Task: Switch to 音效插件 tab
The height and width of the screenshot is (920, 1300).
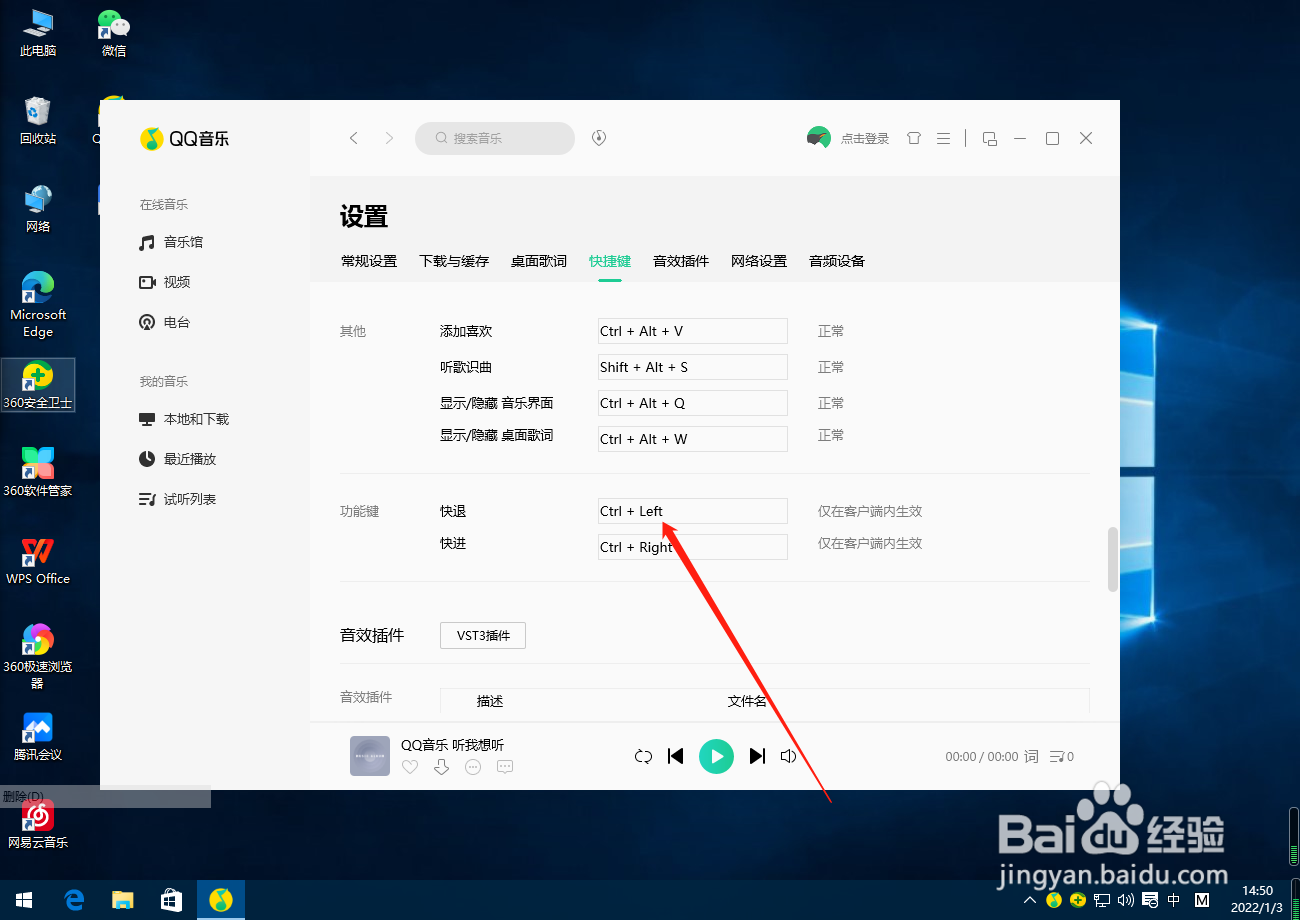Action: [x=681, y=261]
